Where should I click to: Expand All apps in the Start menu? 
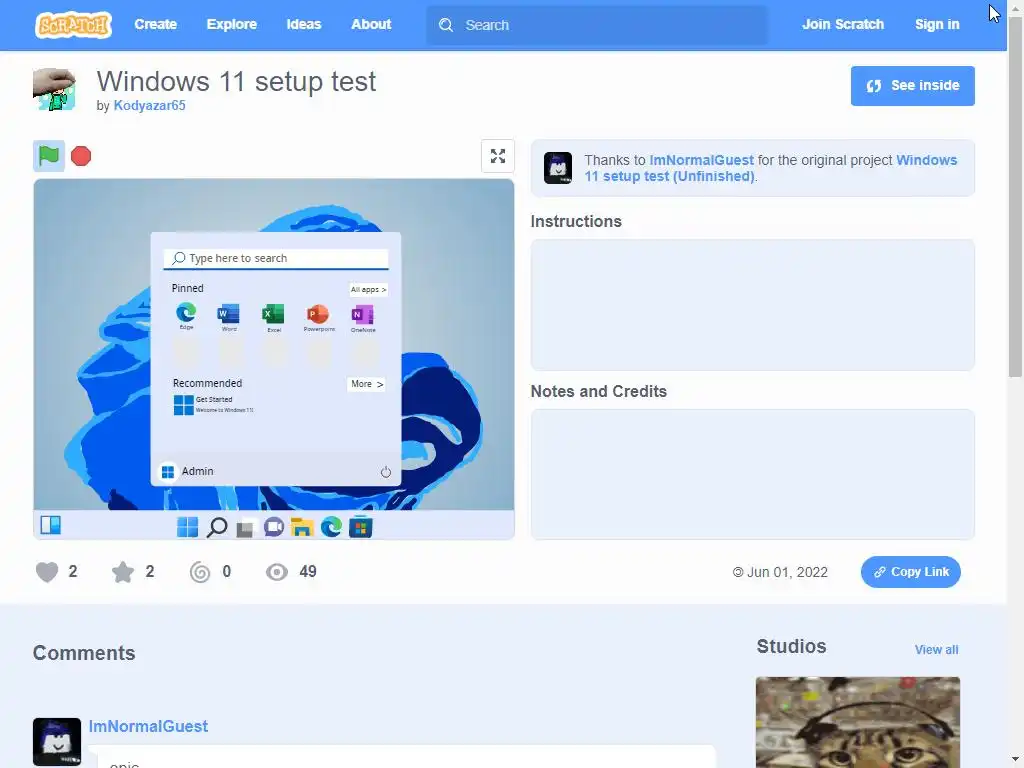point(368,289)
